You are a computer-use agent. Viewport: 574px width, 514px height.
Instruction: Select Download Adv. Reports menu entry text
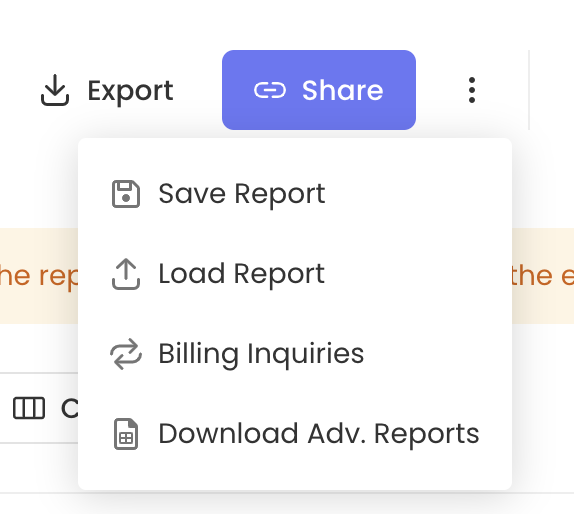(x=318, y=434)
